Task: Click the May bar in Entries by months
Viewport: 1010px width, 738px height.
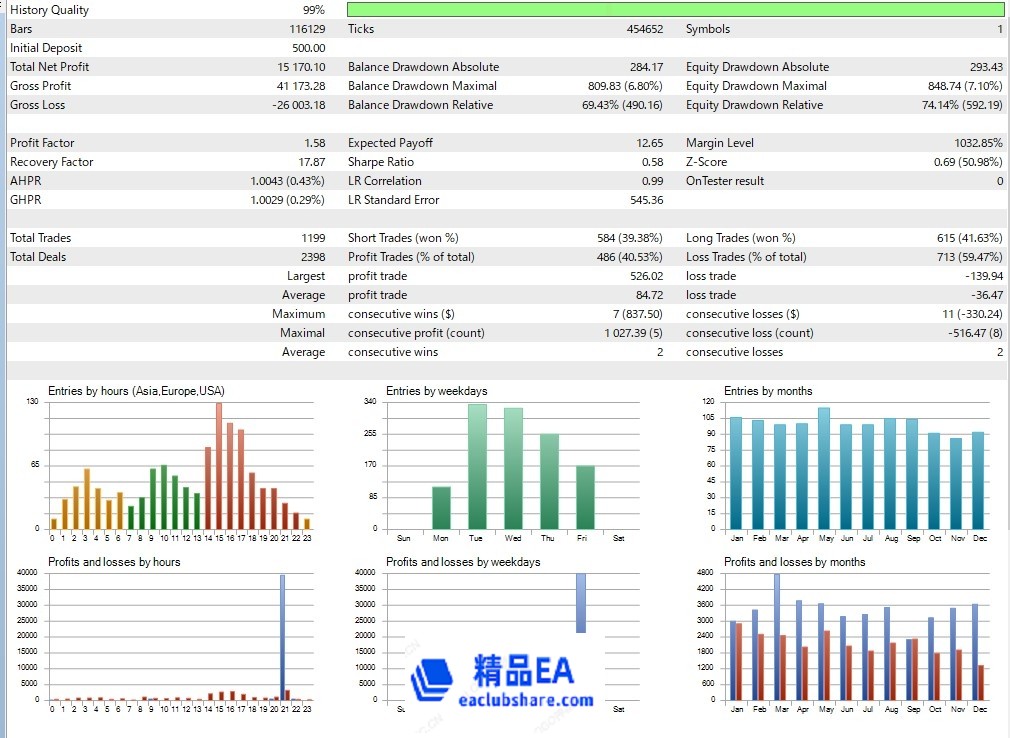Action: coord(824,468)
